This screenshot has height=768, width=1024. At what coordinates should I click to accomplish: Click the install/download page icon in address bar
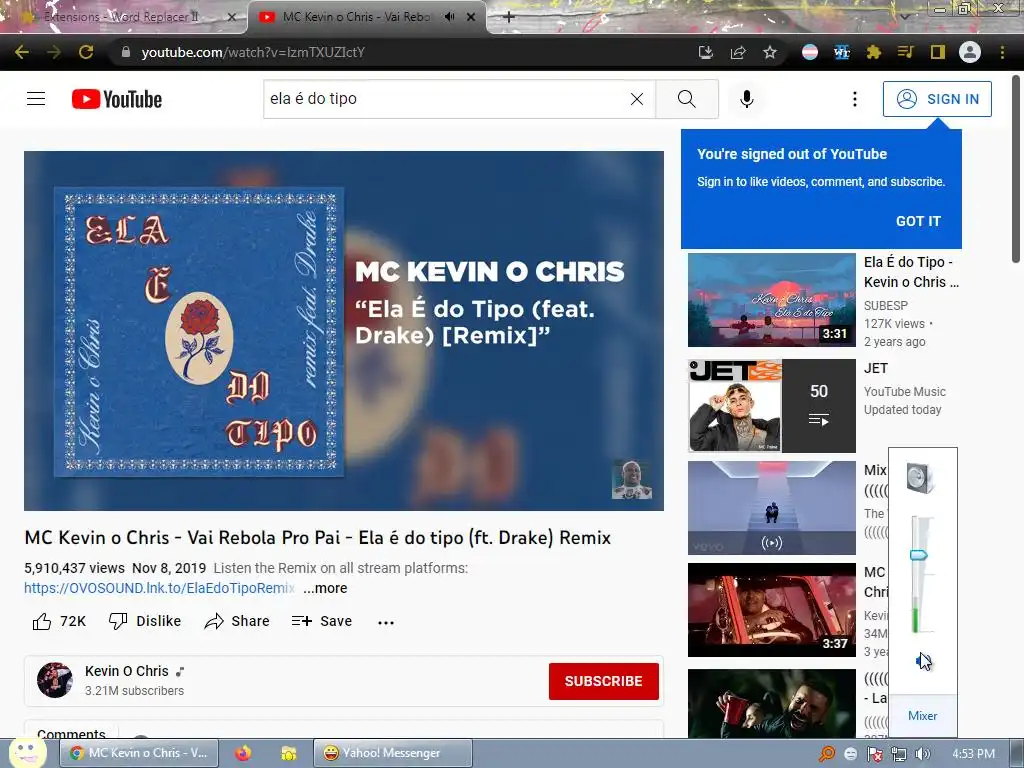coord(705,52)
